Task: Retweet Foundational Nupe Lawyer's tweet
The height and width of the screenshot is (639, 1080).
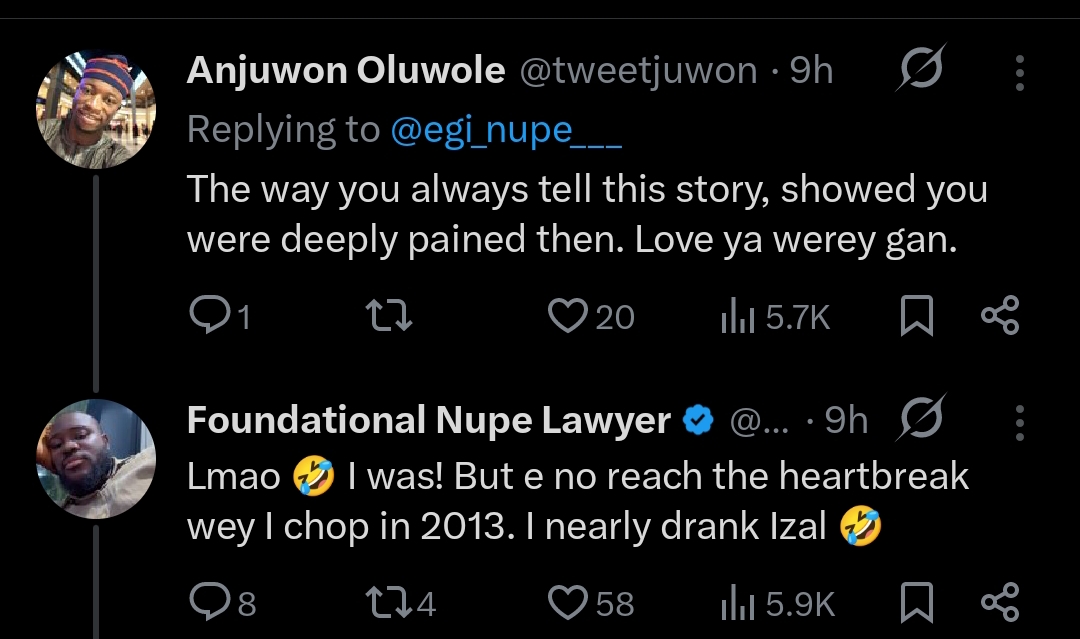Action: pyautogui.click(x=388, y=603)
